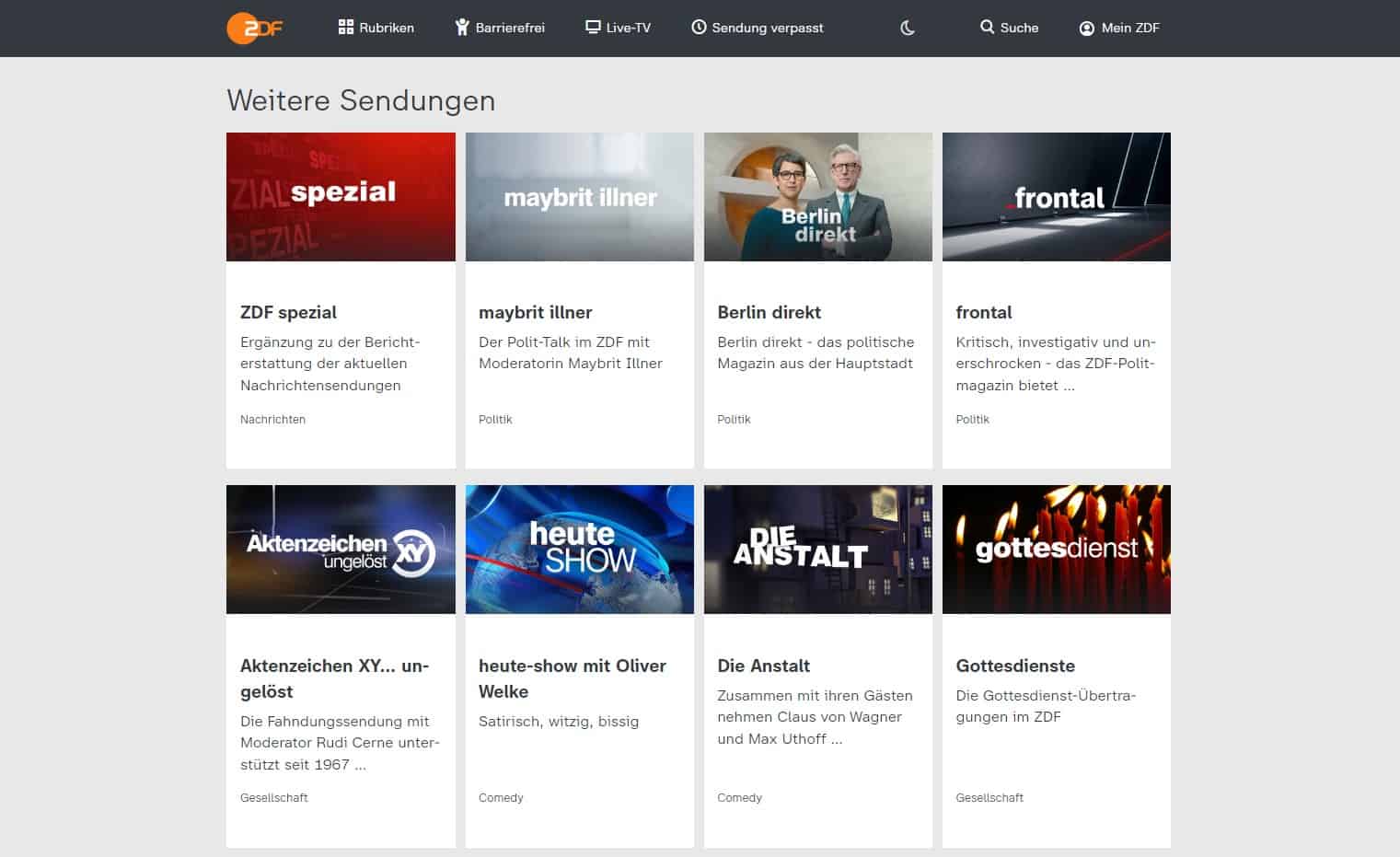Image resolution: width=1400 pixels, height=857 pixels.
Task: Click Comedy tag under heute-show
Action: [501, 798]
